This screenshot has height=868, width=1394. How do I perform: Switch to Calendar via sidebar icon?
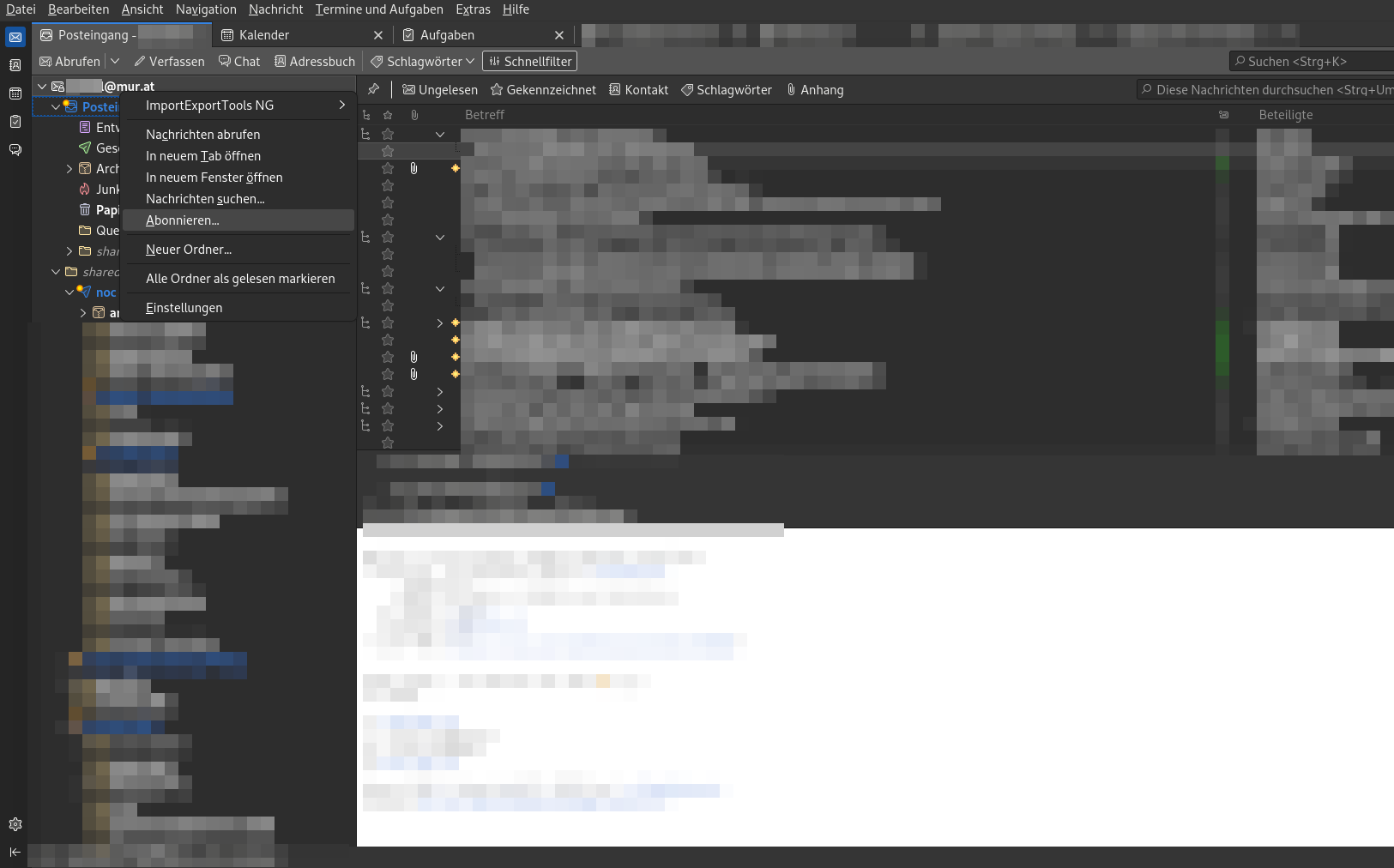tap(15, 93)
